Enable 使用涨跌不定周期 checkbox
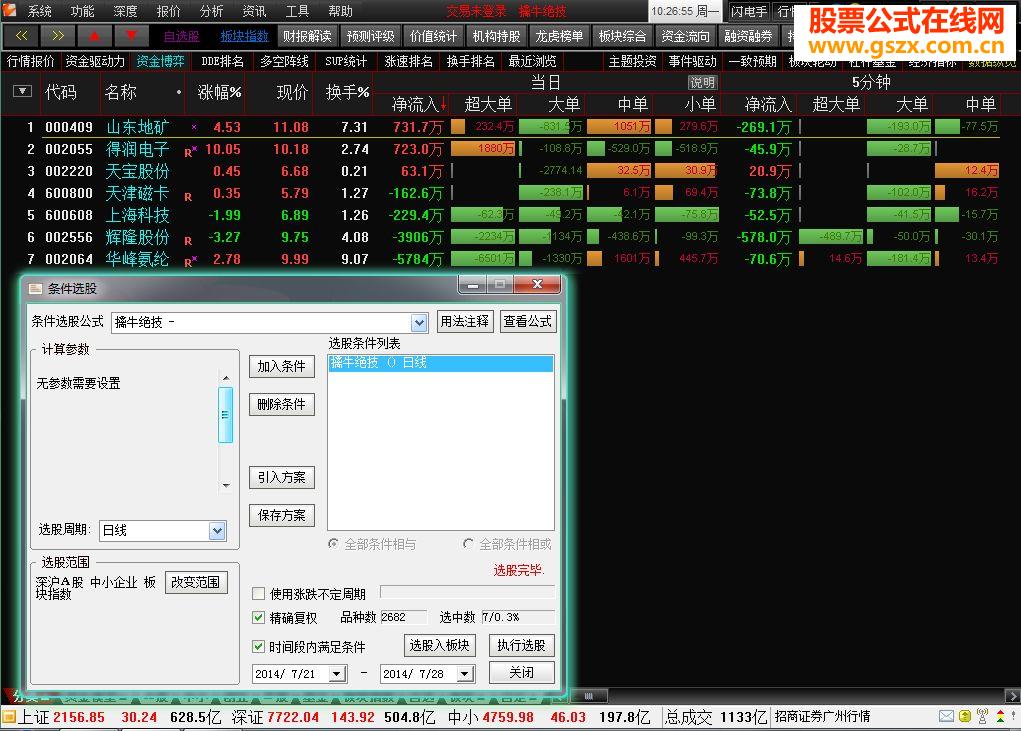The image size is (1021, 731). pos(259,594)
